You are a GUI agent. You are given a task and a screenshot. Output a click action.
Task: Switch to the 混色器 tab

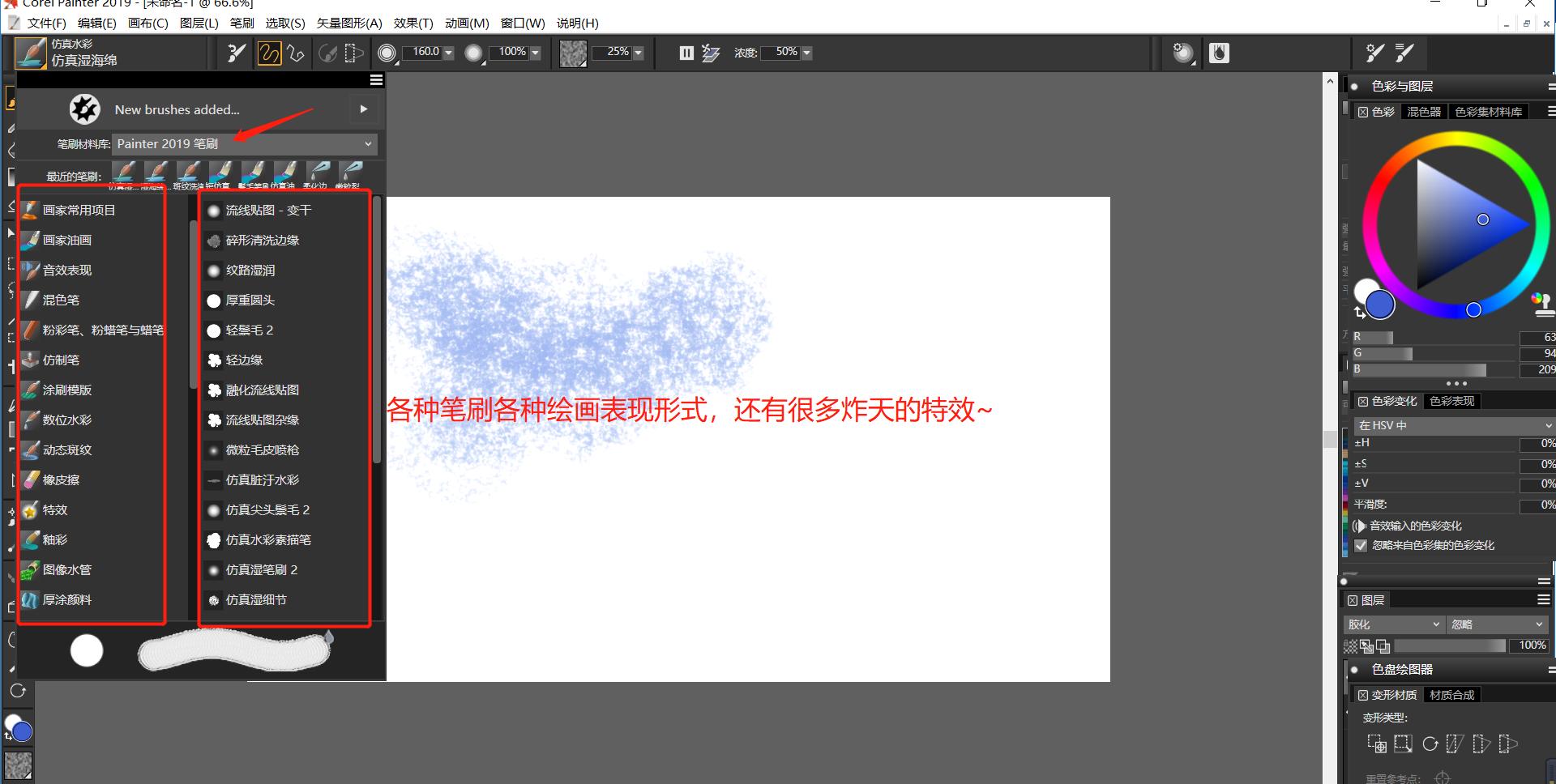[x=1424, y=112]
